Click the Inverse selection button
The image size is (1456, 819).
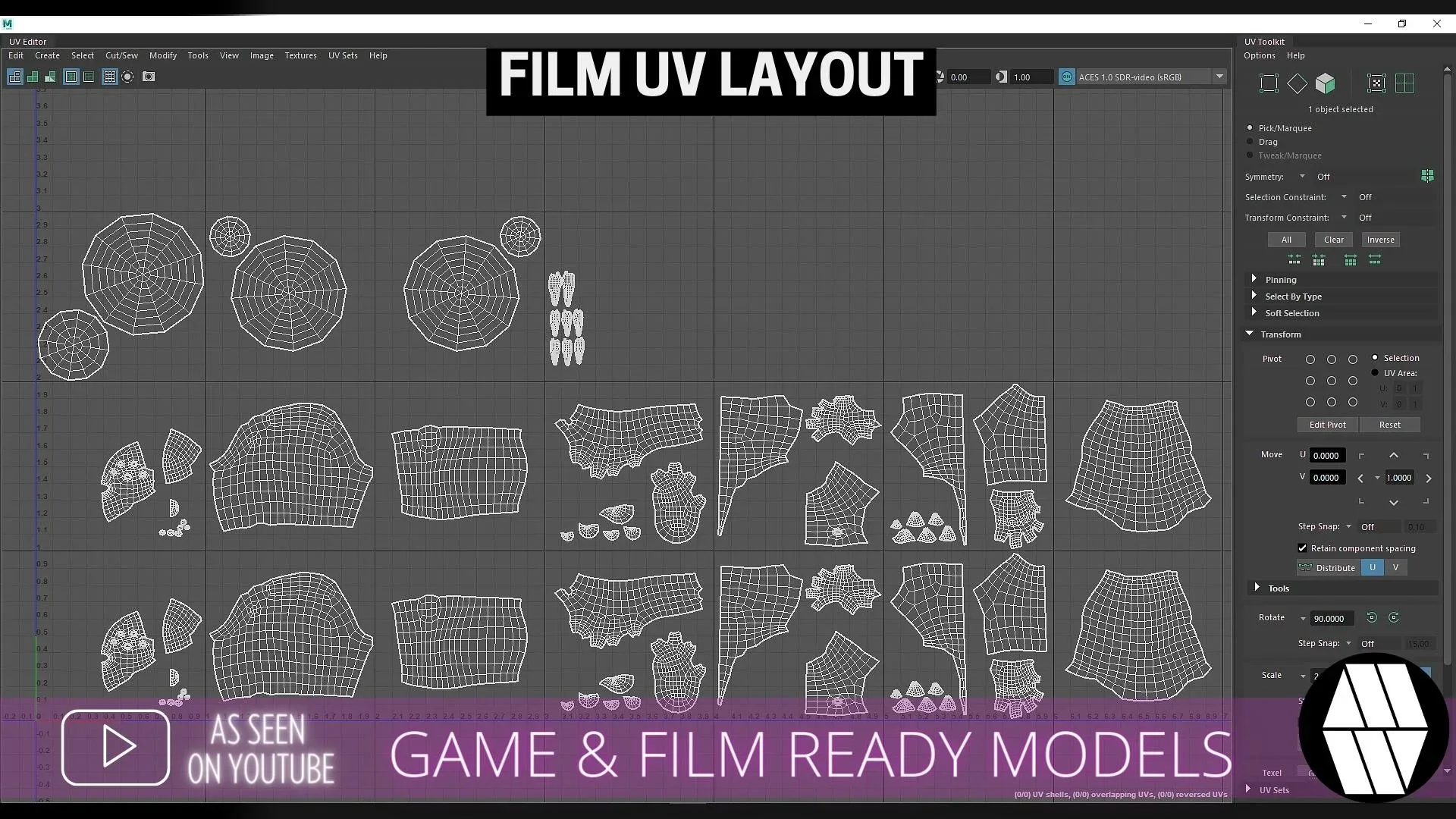pos(1380,240)
